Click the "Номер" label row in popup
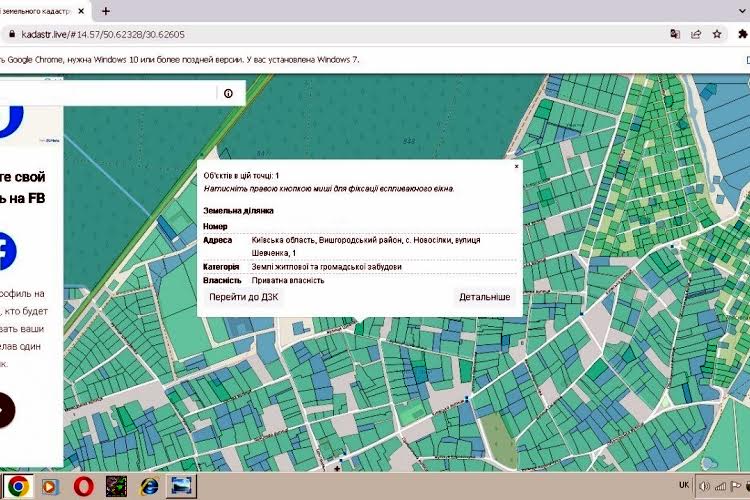Viewport: 750px width, 500px height. click(360, 226)
